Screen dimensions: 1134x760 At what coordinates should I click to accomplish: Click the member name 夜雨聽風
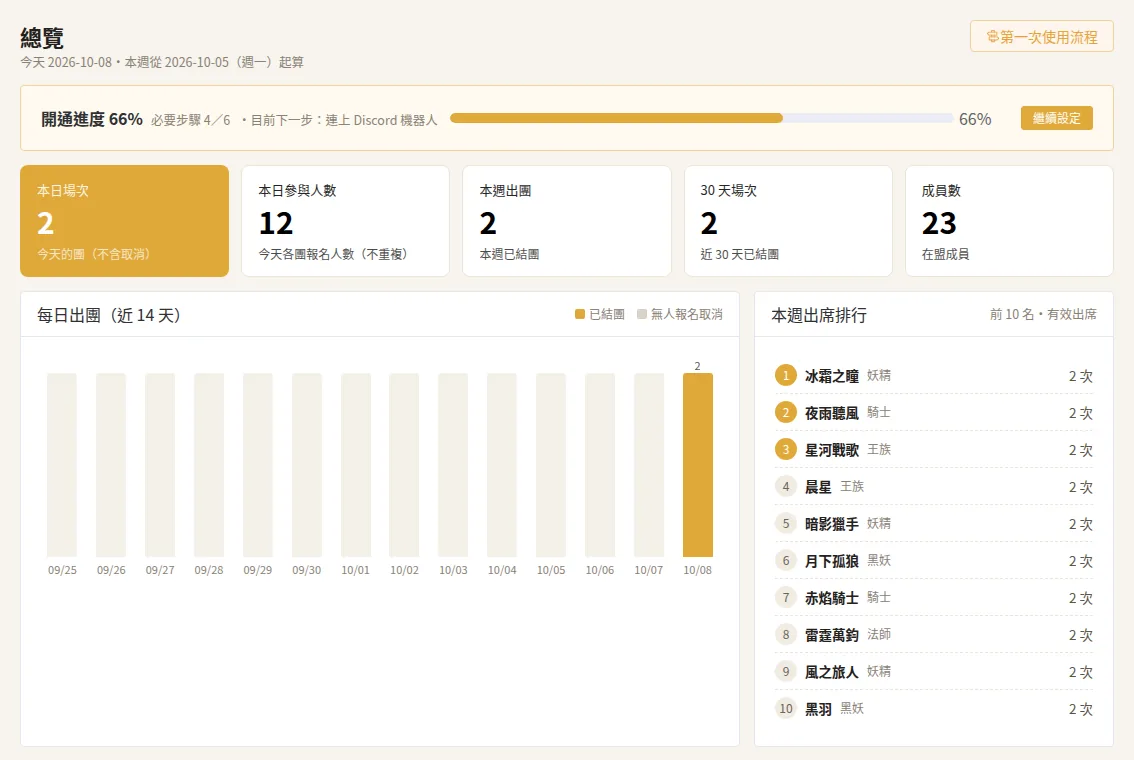coord(832,413)
